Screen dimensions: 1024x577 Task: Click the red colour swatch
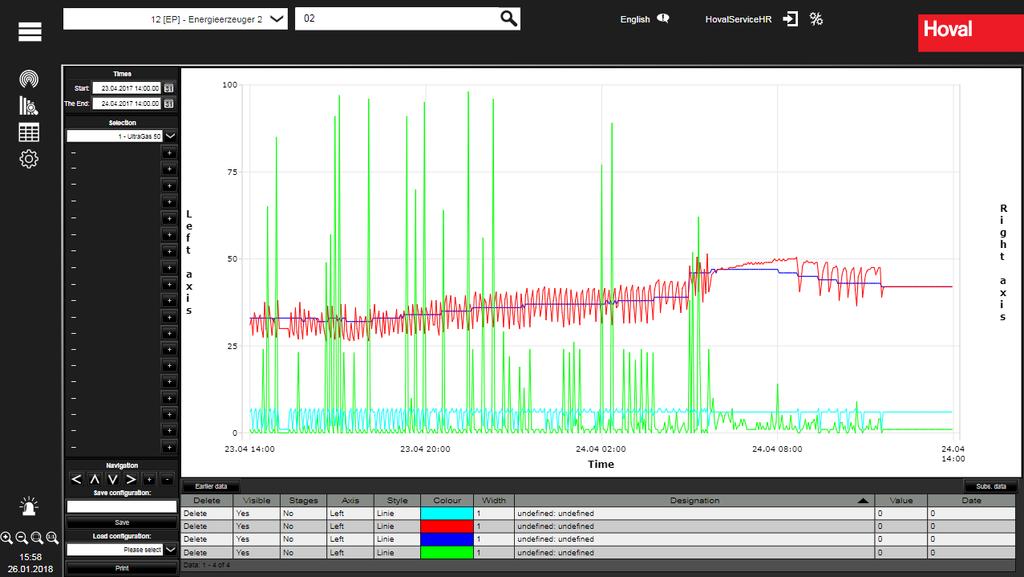tap(447, 526)
